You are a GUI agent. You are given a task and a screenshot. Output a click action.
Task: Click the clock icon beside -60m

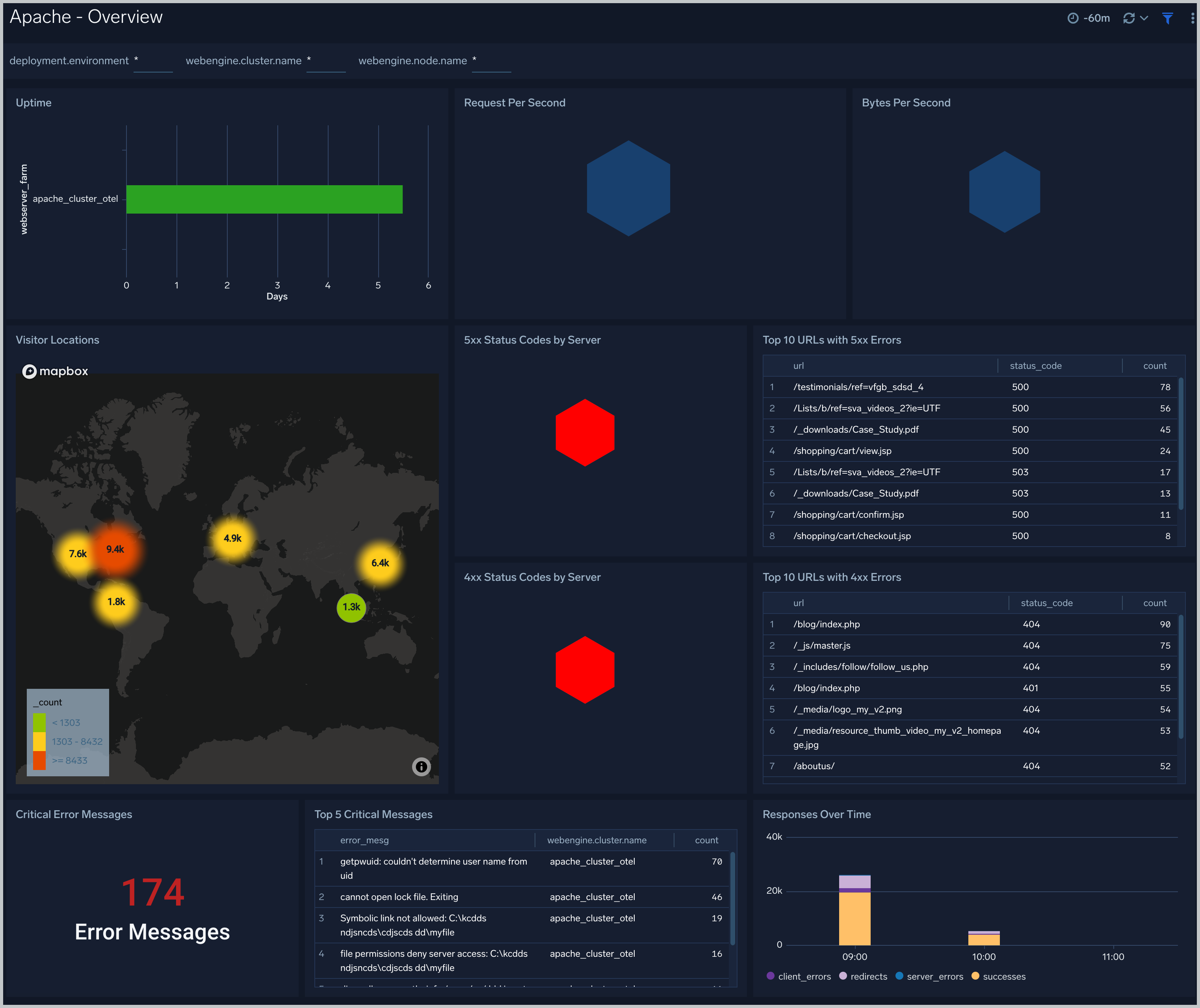tap(1073, 18)
